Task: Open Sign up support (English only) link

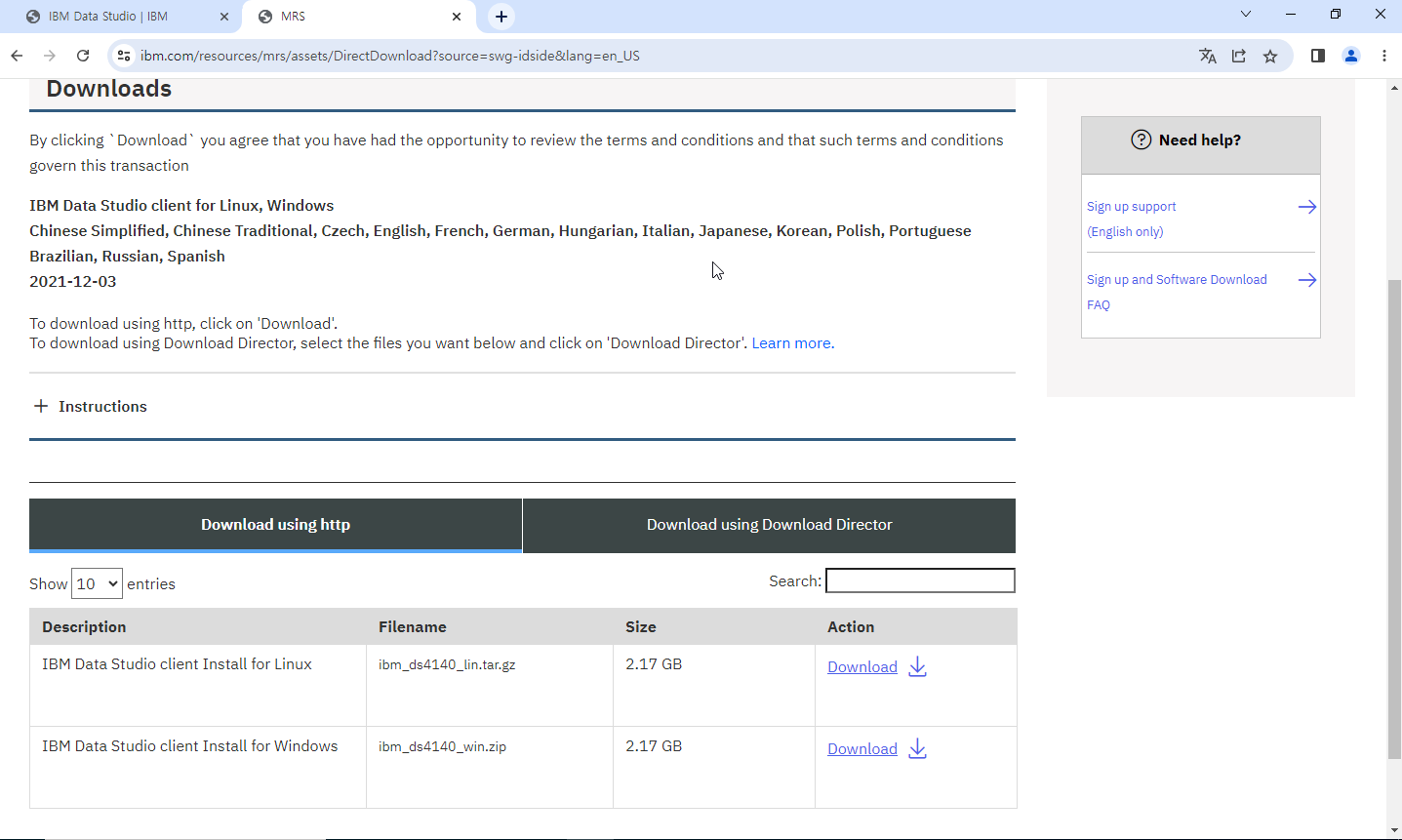Action: (1132, 220)
